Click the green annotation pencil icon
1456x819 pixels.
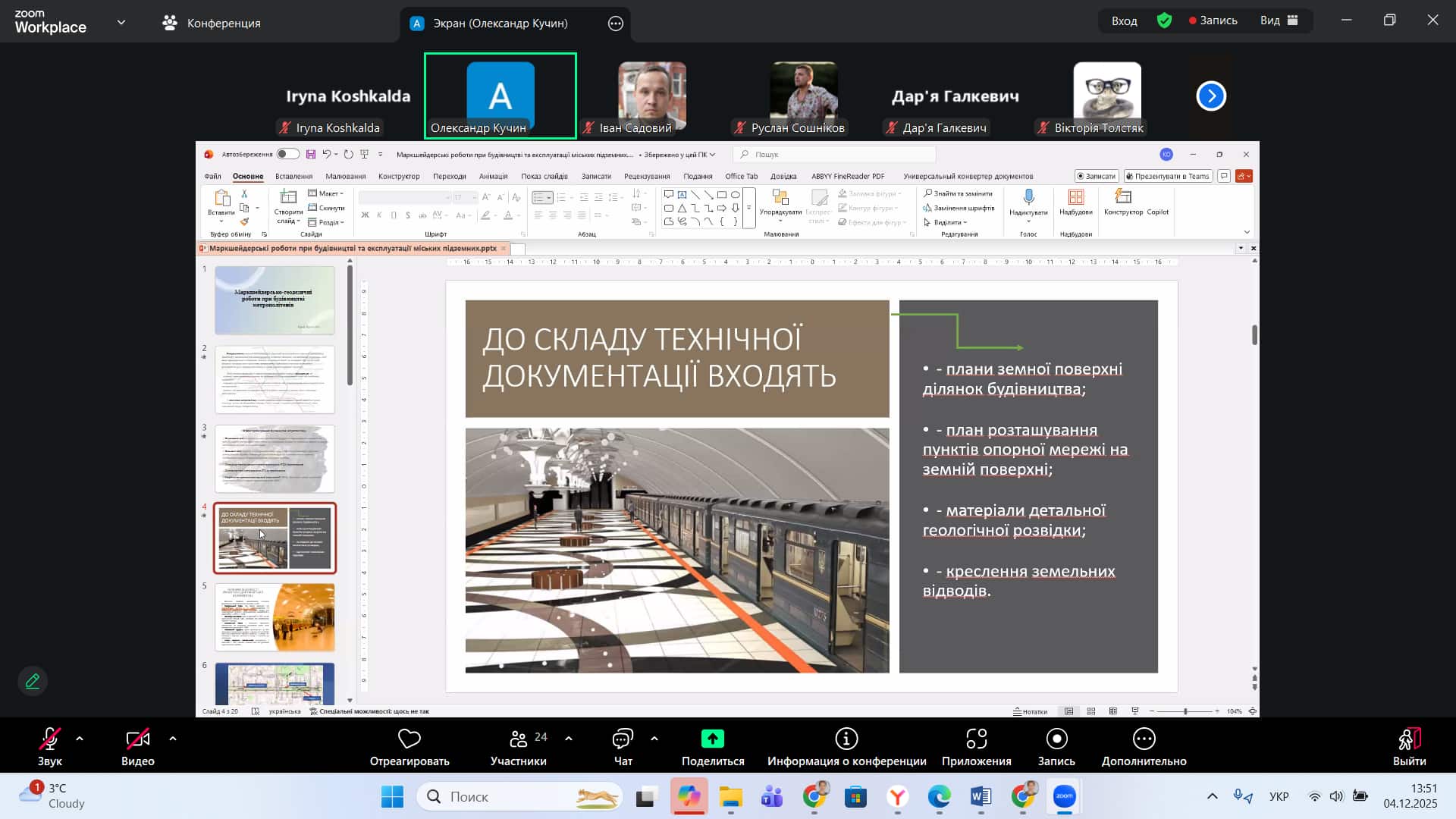coord(33,681)
